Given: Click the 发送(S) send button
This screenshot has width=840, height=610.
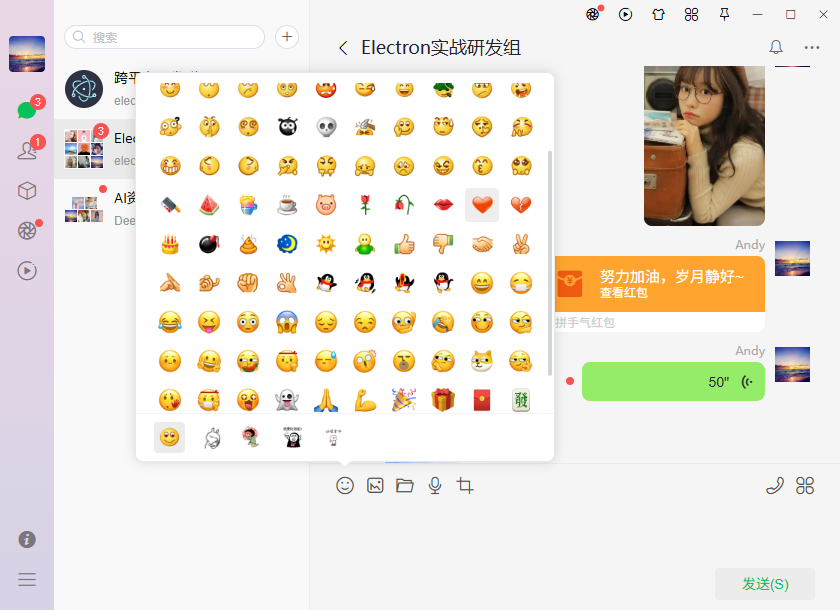Looking at the screenshot, I should 764,583.
